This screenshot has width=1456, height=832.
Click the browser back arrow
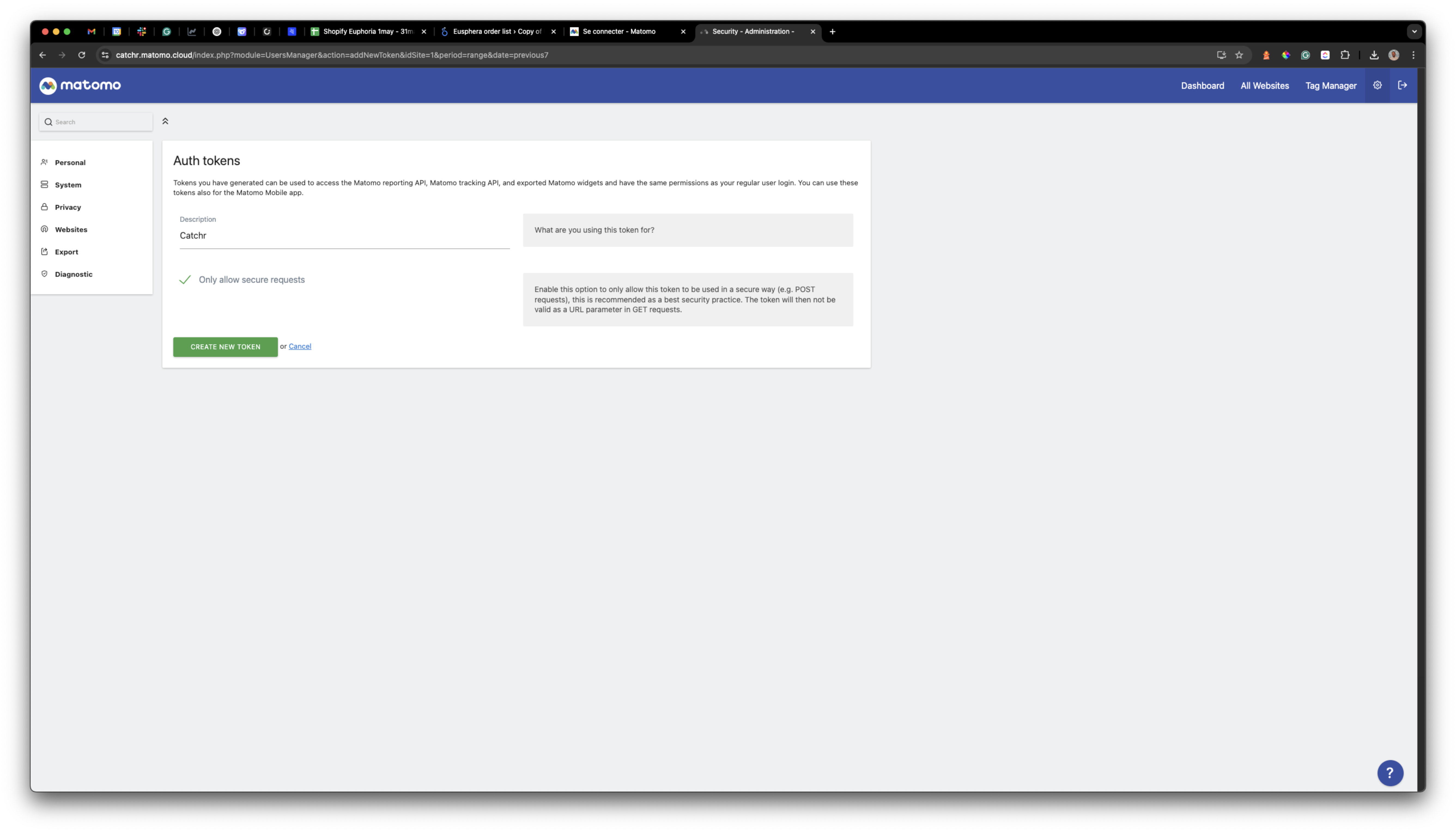42,55
